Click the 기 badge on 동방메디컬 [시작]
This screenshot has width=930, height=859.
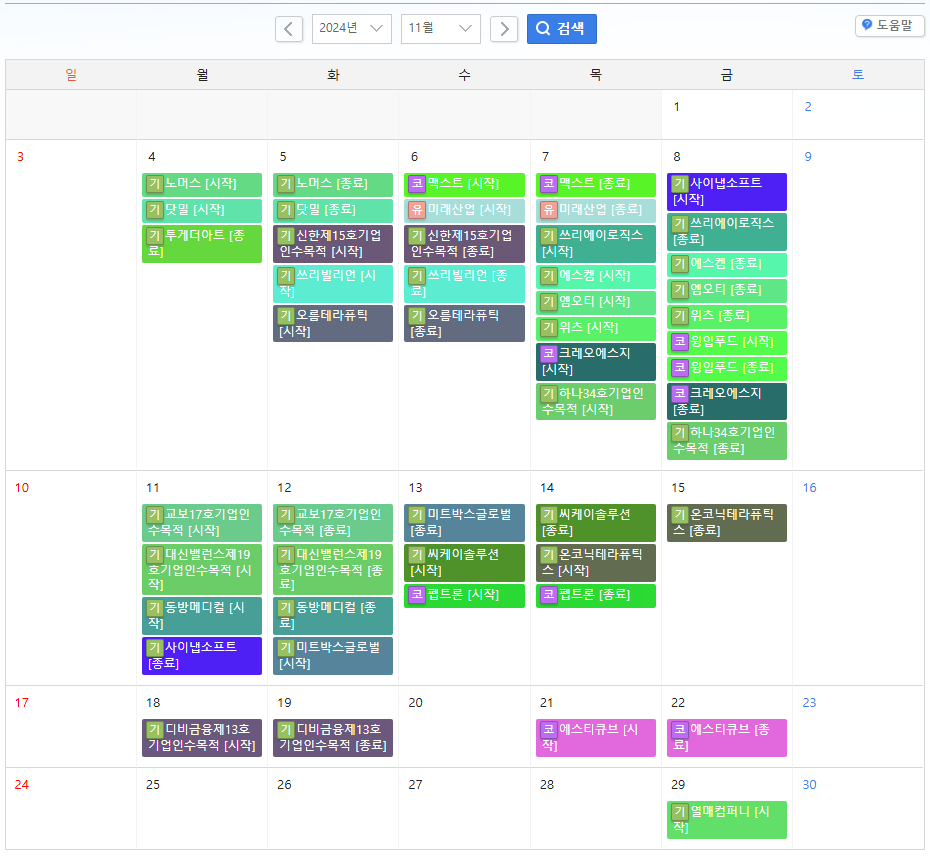(x=155, y=607)
